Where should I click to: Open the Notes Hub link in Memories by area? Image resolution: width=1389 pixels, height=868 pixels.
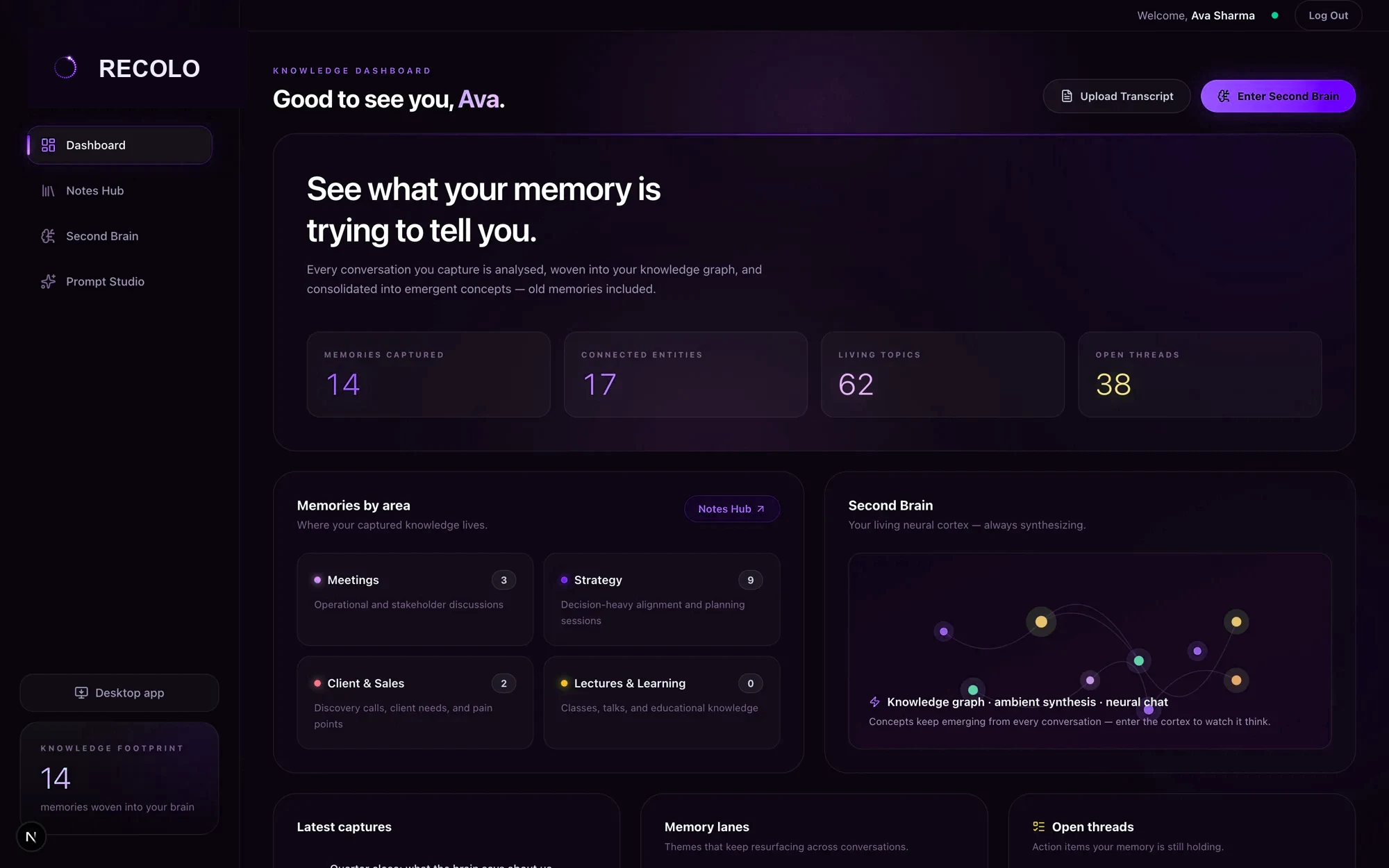732,509
